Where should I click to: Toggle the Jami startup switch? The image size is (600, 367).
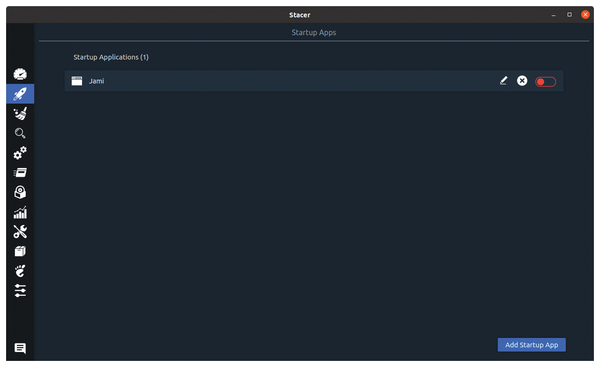pyautogui.click(x=545, y=82)
